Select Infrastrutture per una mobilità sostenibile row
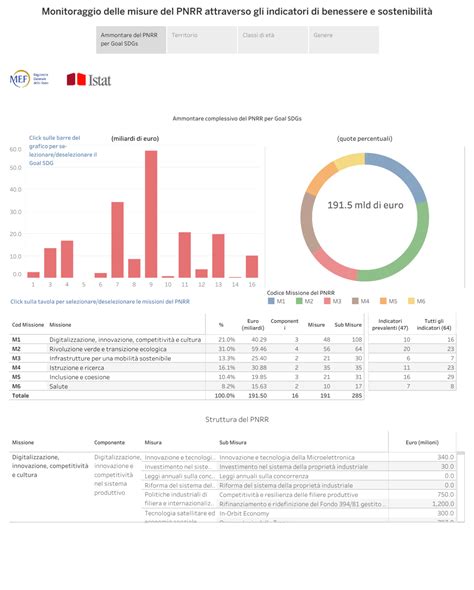The height and width of the screenshot is (590, 474). 187,358
